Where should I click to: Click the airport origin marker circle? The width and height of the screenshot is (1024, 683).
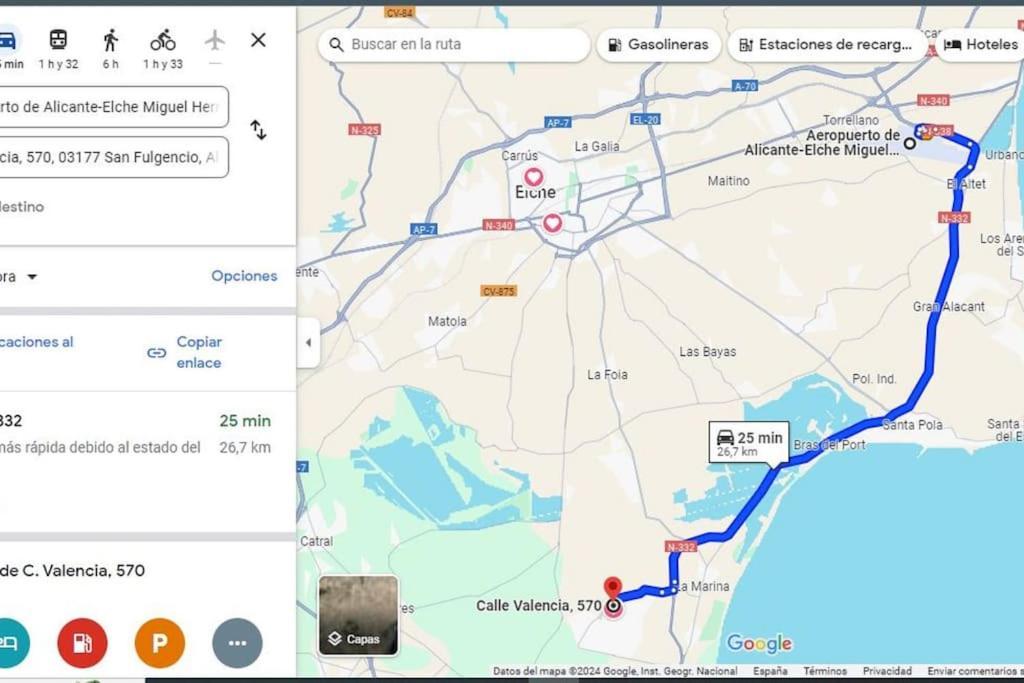click(x=910, y=143)
